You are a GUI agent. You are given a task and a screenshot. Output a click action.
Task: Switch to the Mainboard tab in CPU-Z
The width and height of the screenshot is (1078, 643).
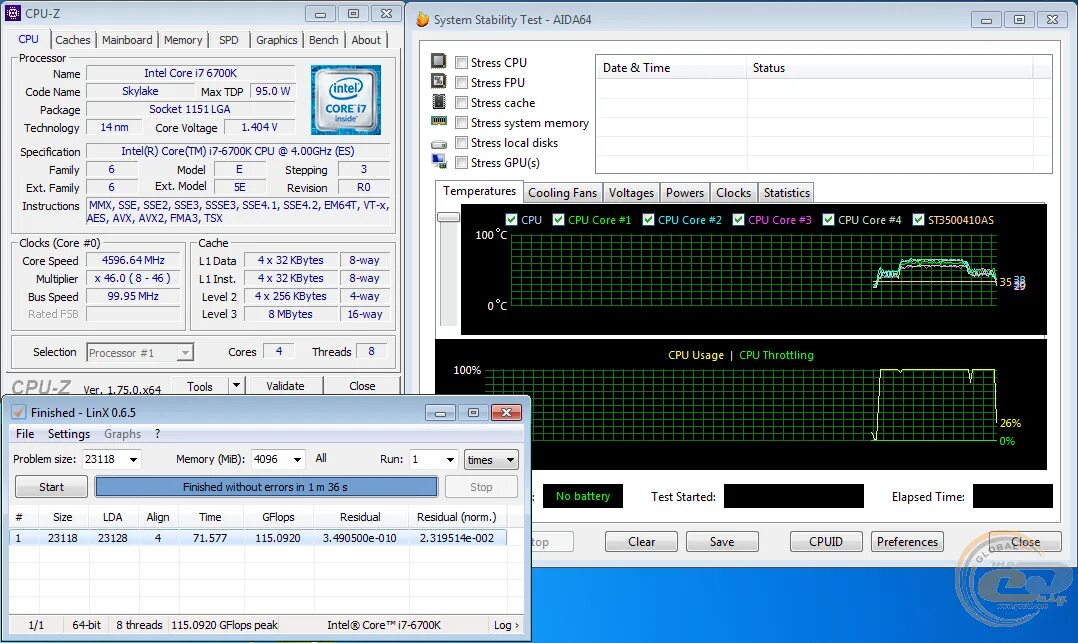pos(127,40)
